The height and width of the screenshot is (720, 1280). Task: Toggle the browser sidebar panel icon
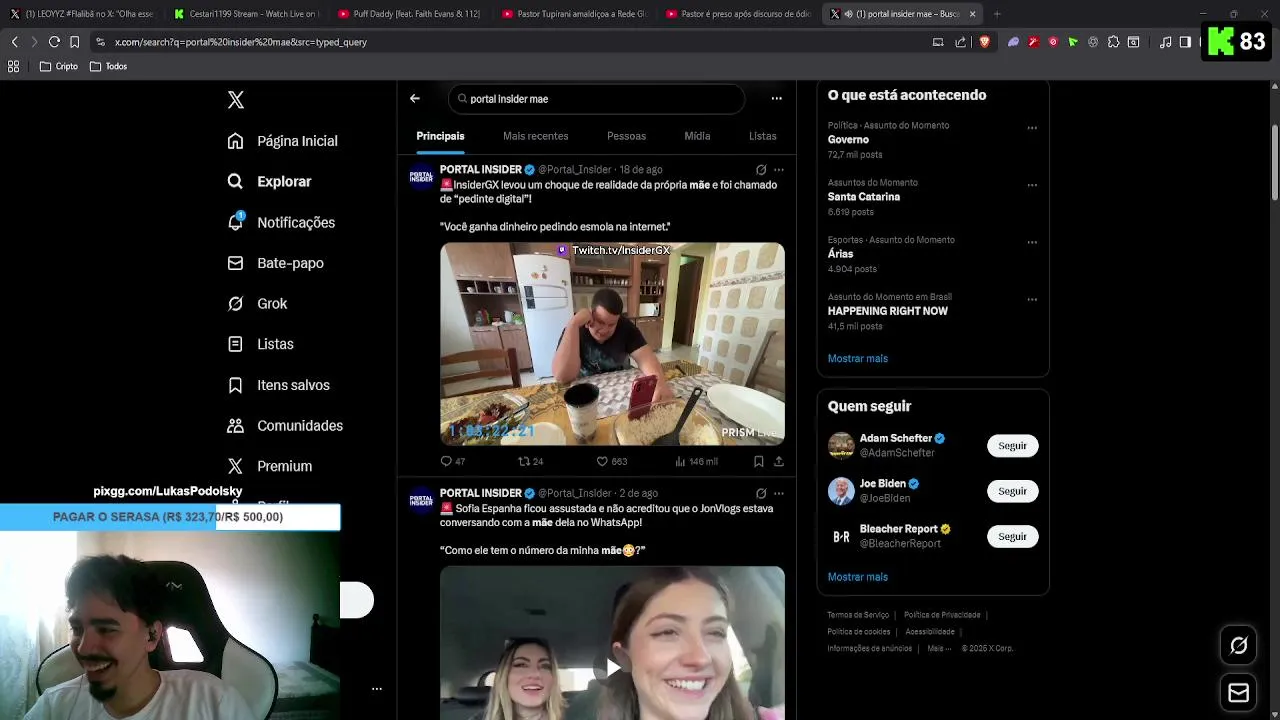click(x=1185, y=42)
